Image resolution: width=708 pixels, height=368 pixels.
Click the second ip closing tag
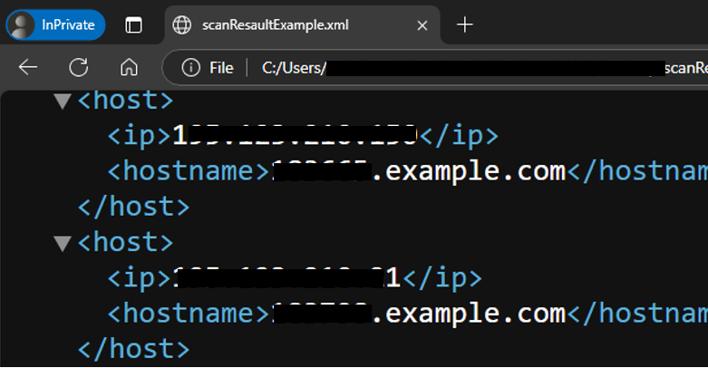[x=442, y=279]
